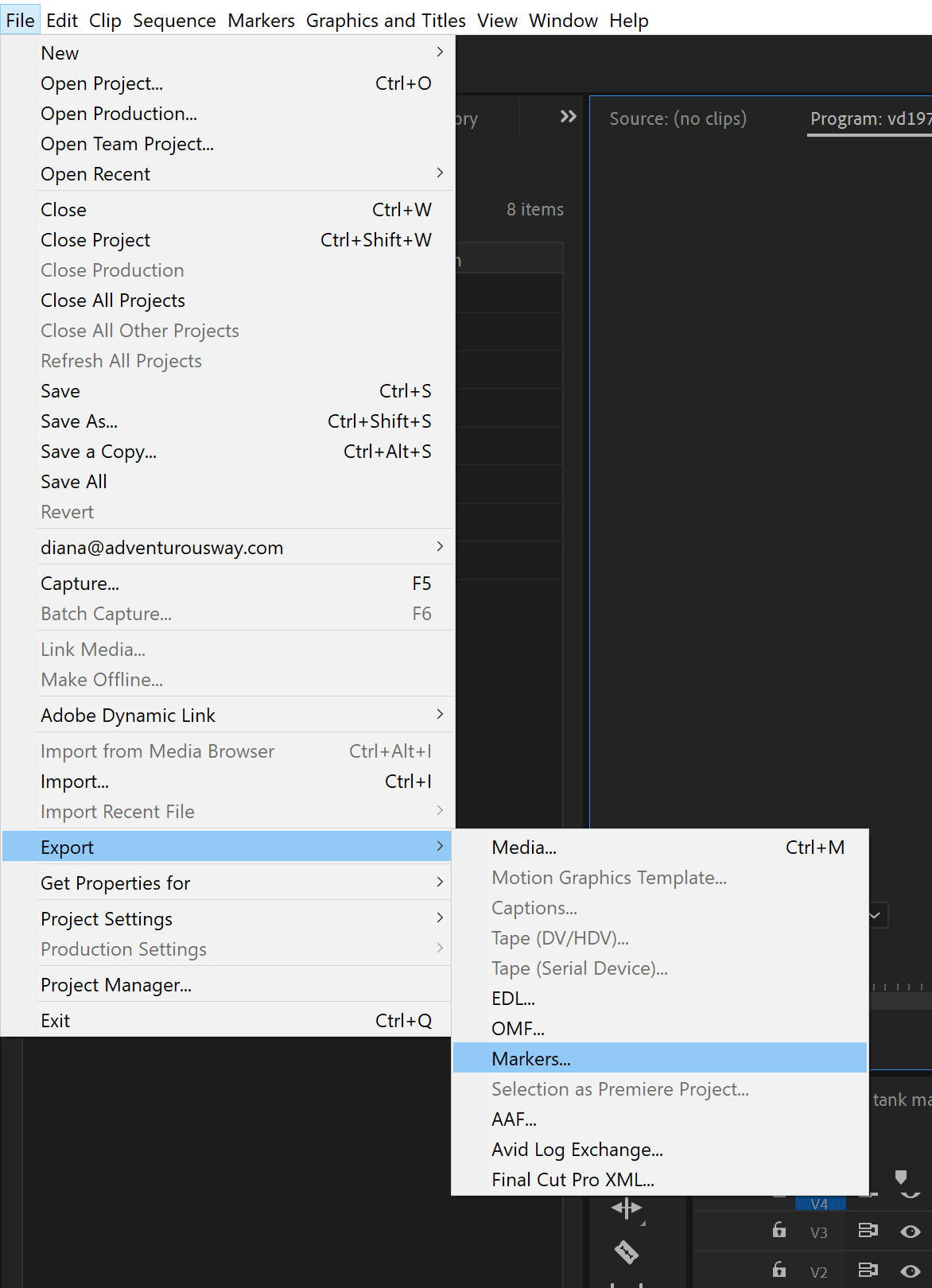Choose Save As from the File menu
This screenshot has height=1288, width=932.
(x=227, y=421)
